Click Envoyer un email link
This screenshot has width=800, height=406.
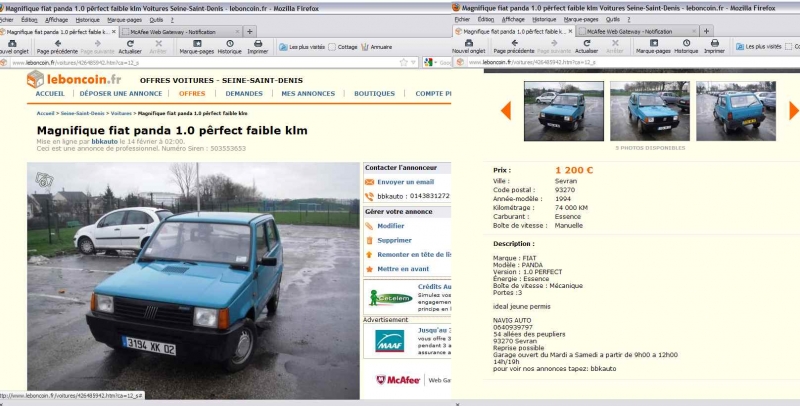tap(406, 182)
